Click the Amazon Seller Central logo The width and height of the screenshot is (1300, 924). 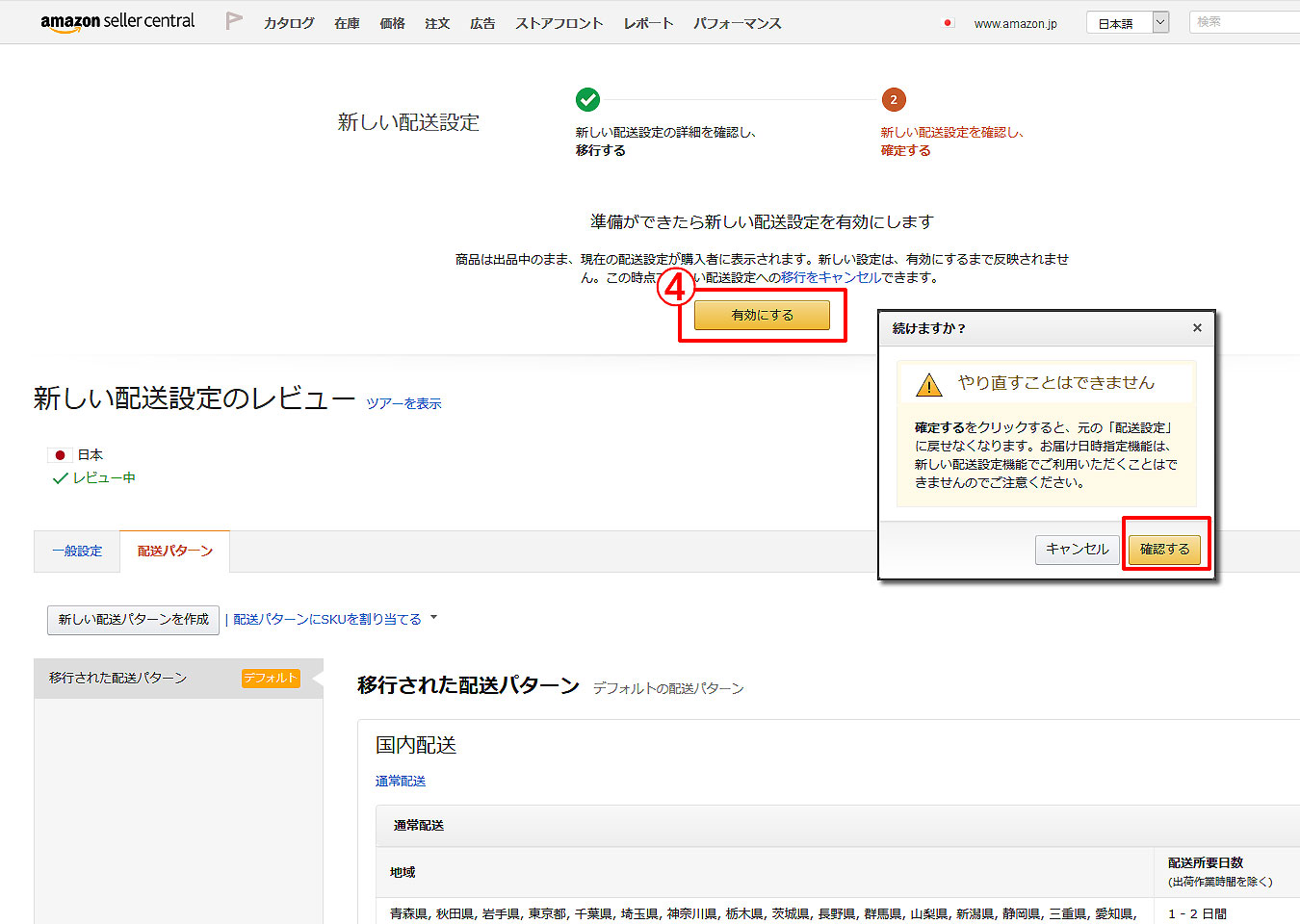click(117, 21)
